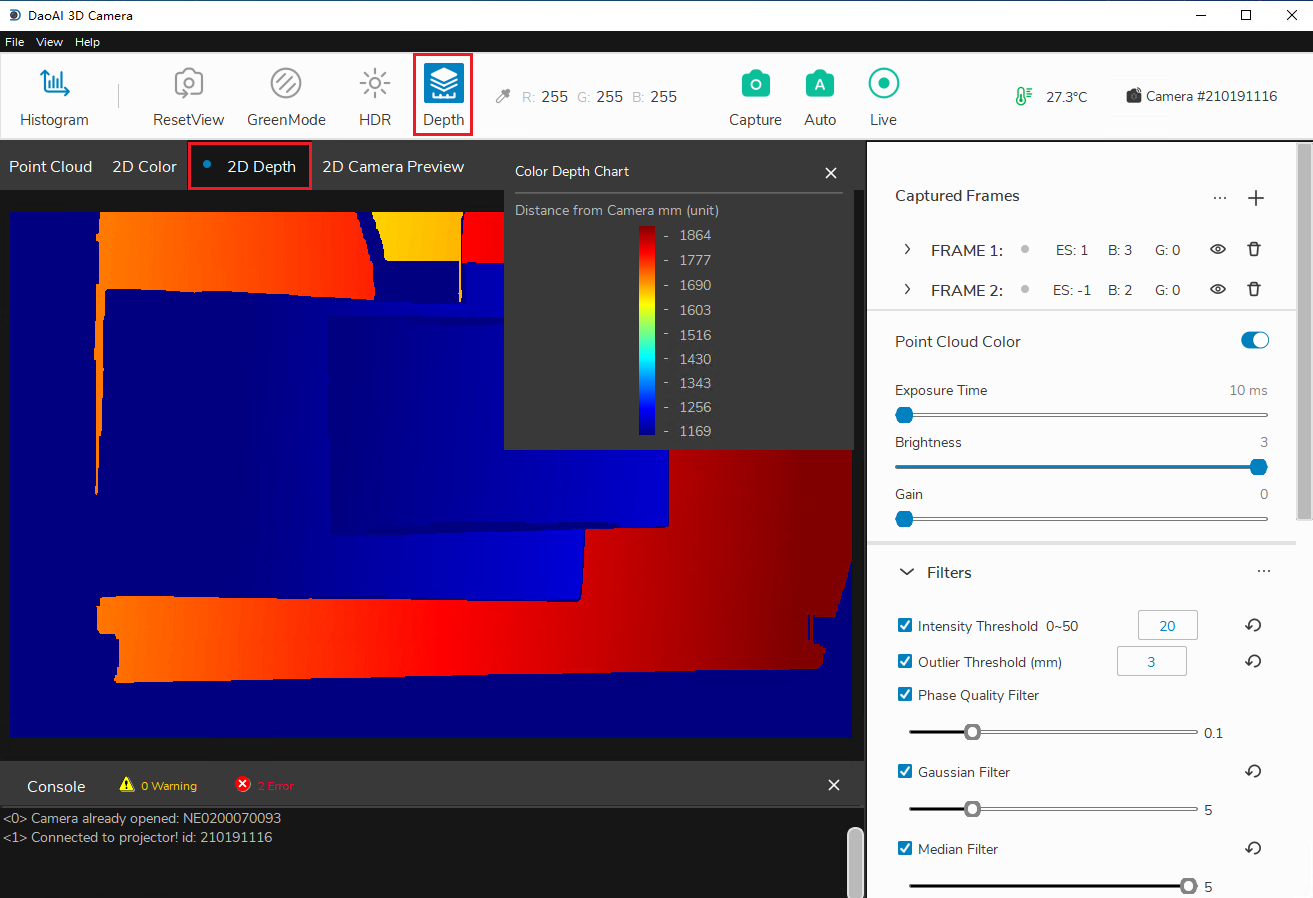Viewport: 1313px width, 898px height.
Task: Click the Outlier Threshold value field
Action: point(1151,662)
